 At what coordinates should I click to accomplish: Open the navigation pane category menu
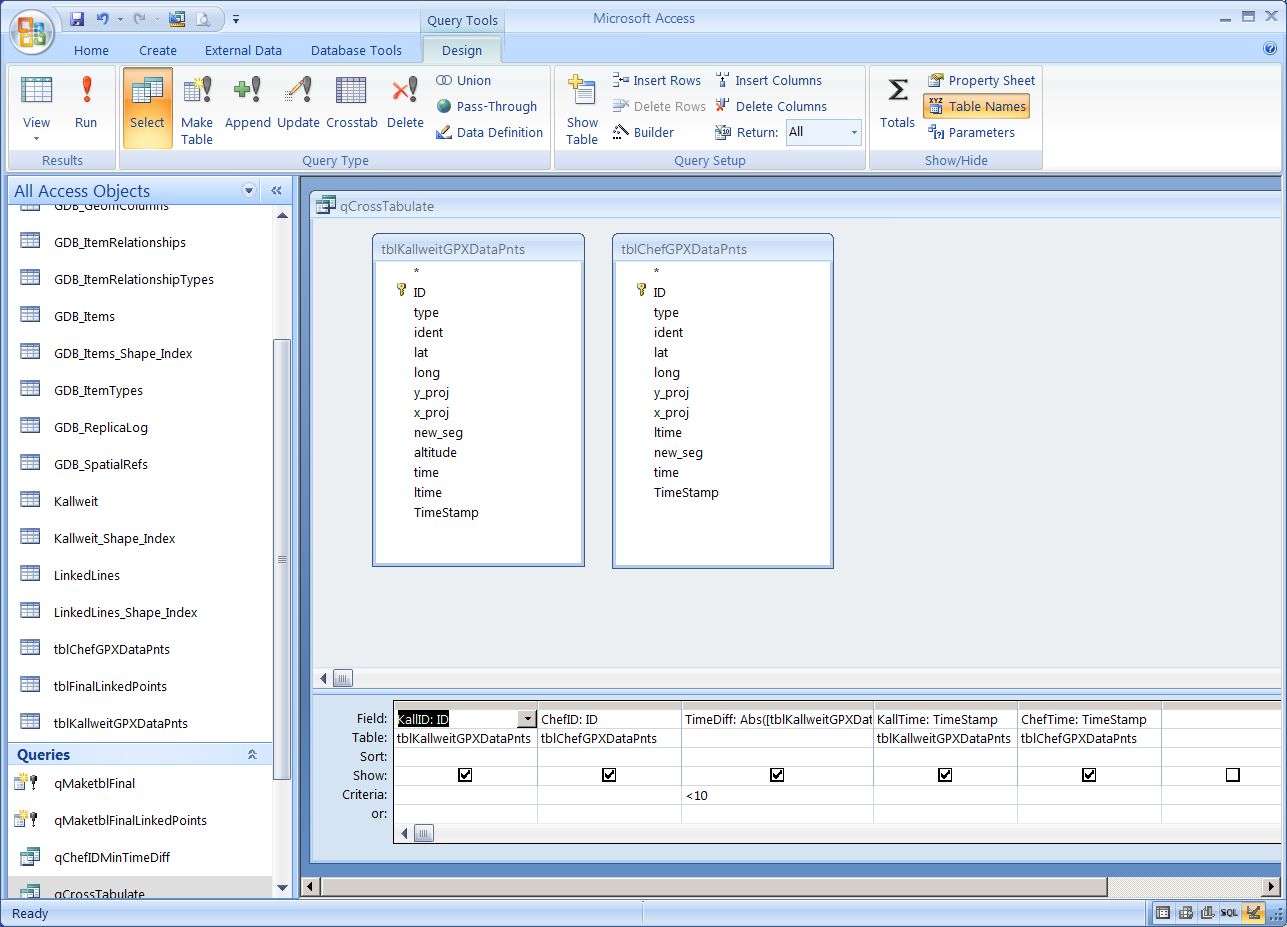tap(249, 191)
